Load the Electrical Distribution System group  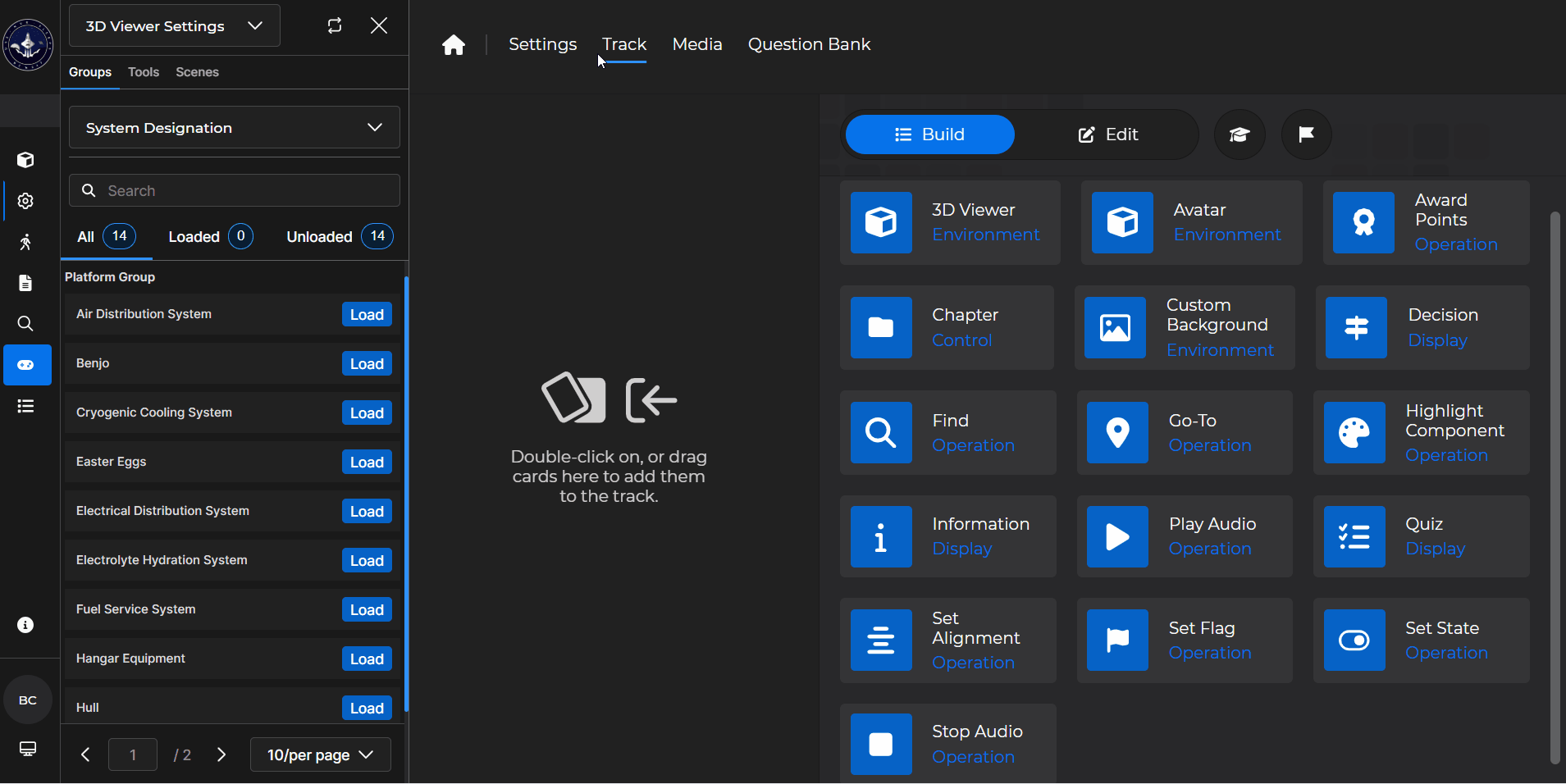(367, 512)
